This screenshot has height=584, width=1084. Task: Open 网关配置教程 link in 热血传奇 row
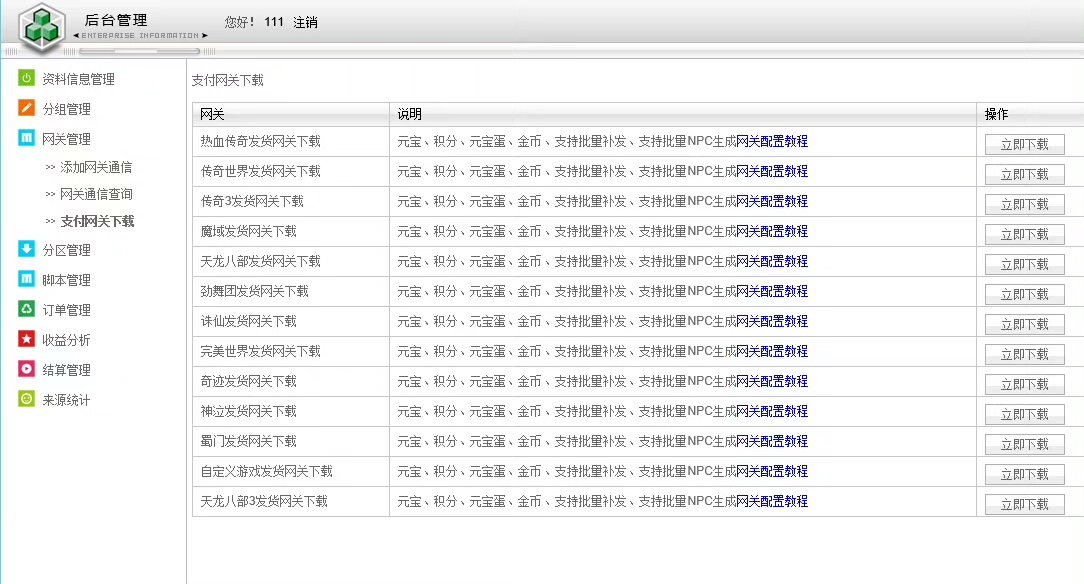772,141
